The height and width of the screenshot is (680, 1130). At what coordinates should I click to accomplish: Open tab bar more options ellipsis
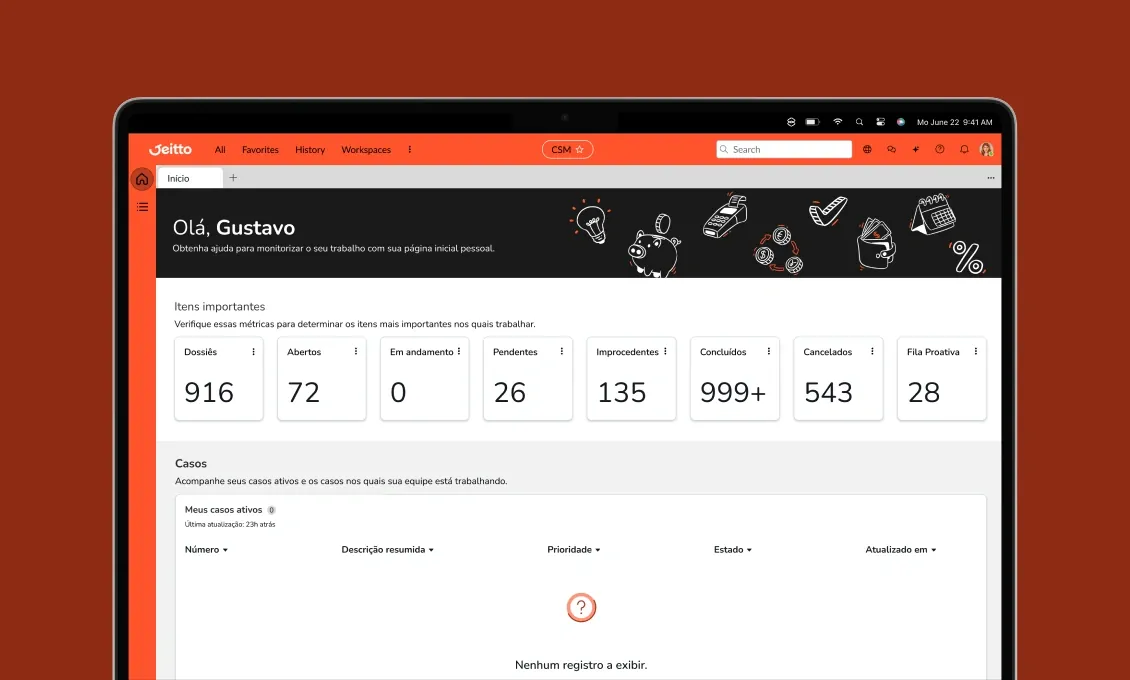991,178
